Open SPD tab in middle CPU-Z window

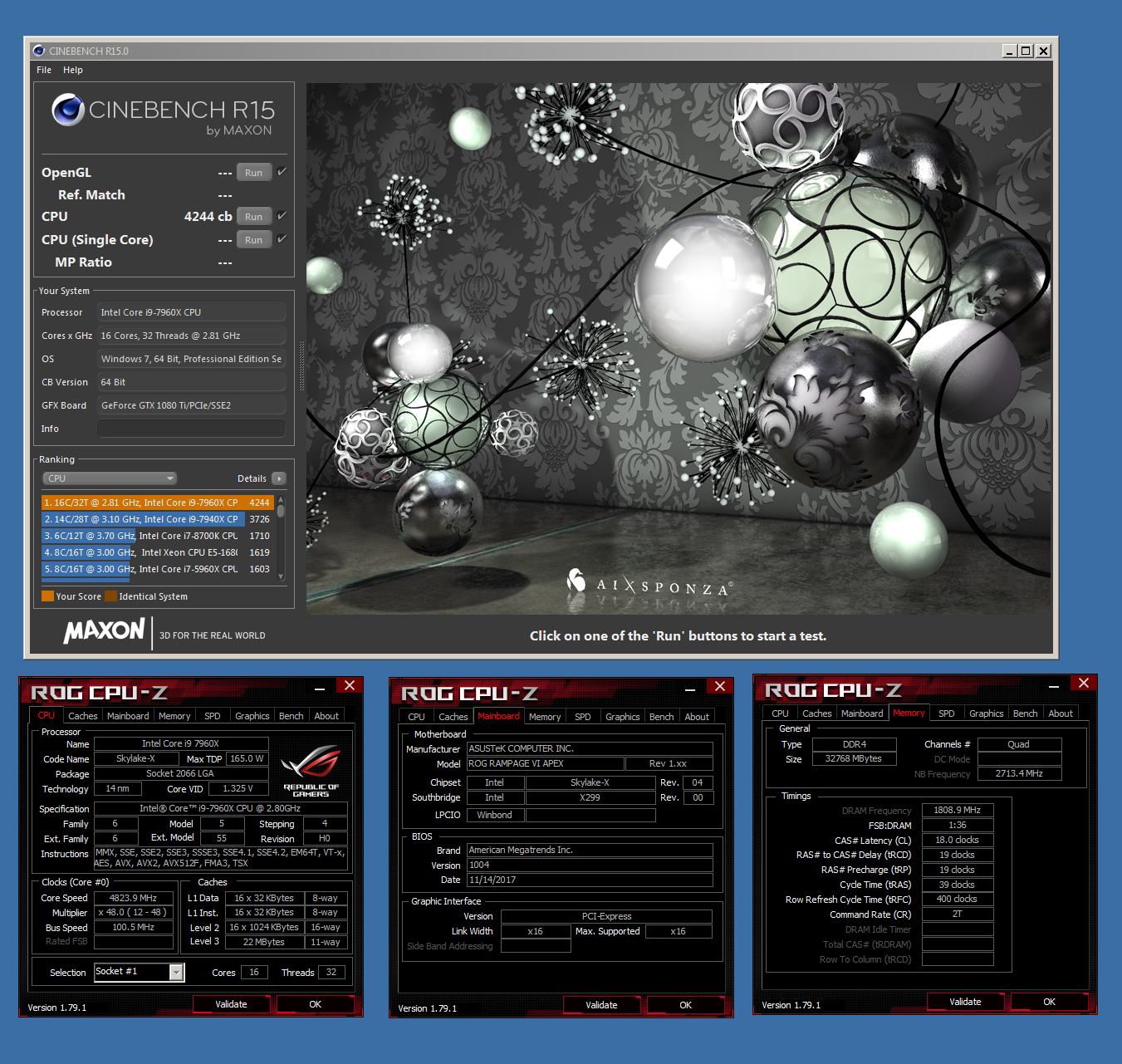pos(583,717)
